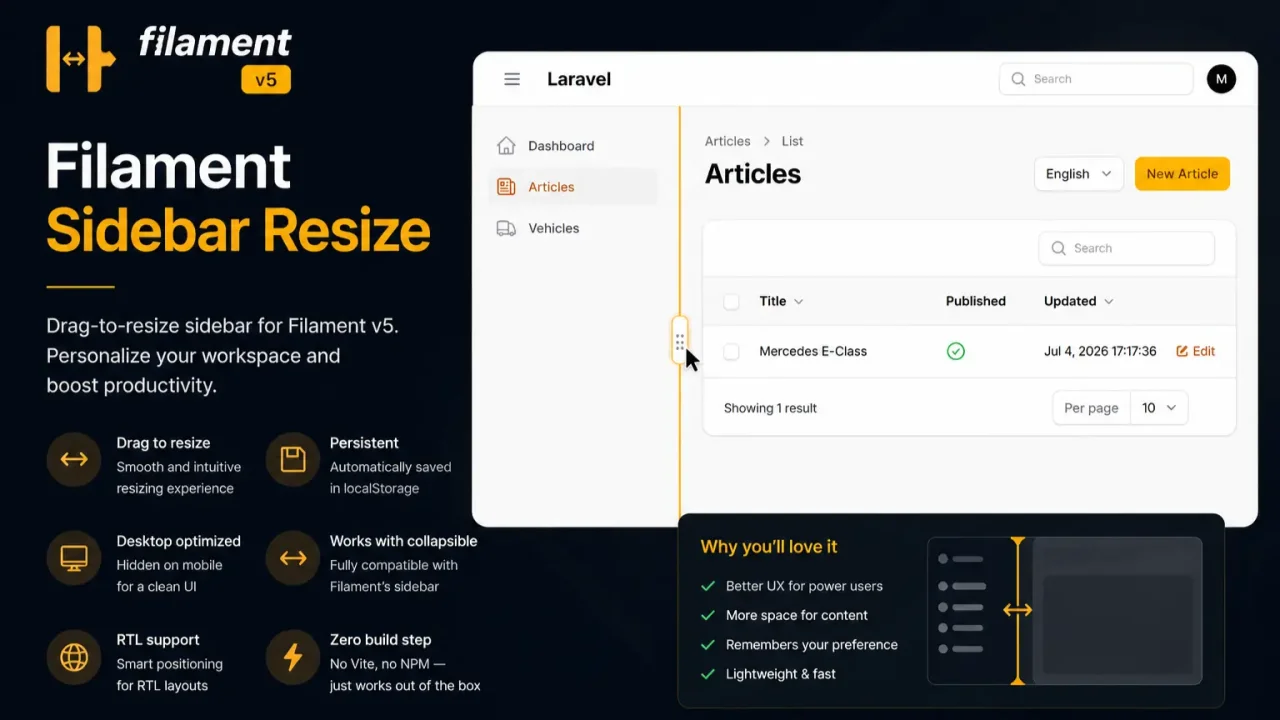Click the checkmark next to Better UX
Viewport: 1280px width, 720px height.
(708, 586)
